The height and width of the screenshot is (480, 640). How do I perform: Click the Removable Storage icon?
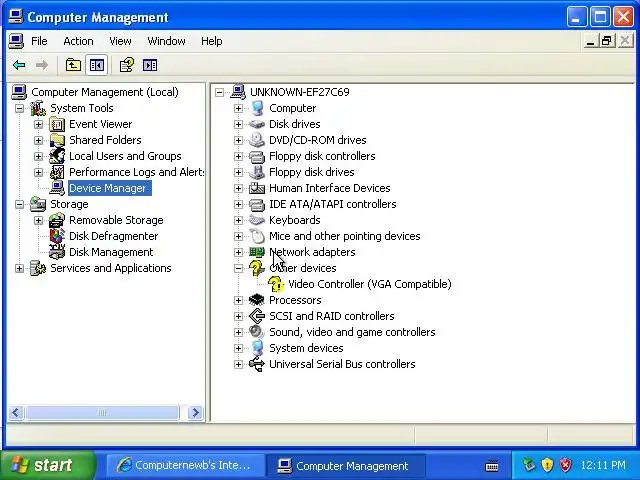point(57,220)
